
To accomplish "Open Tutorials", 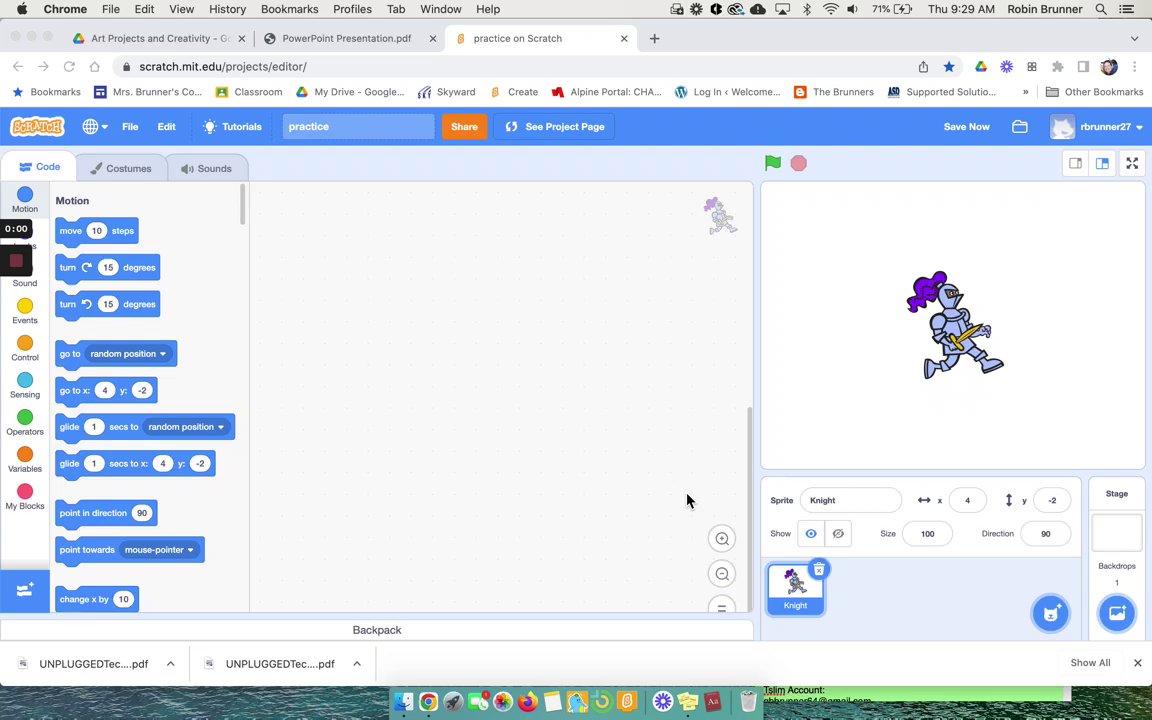I will pos(232,126).
